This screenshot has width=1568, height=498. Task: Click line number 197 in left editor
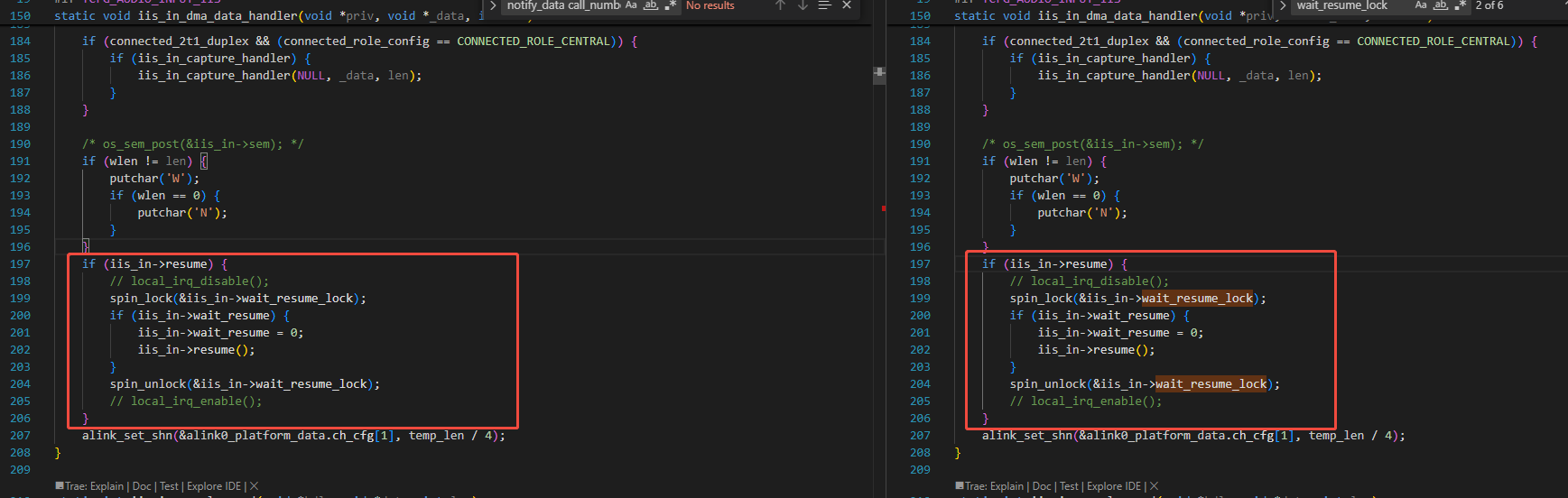coord(20,264)
